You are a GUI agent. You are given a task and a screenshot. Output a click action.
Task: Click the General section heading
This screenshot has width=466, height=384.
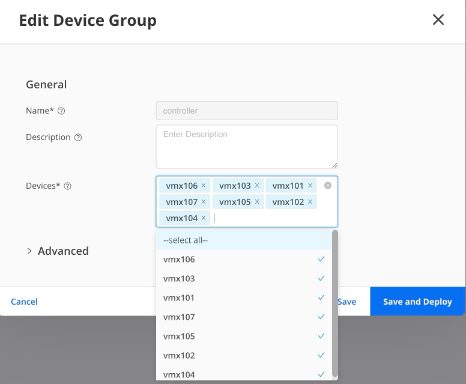click(46, 84)
